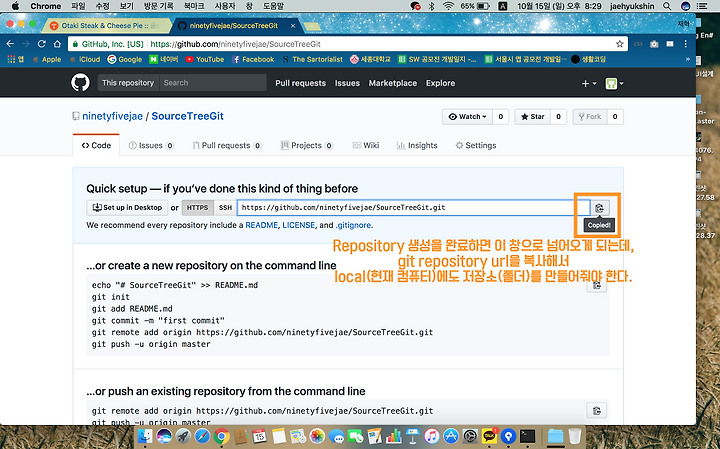Switch clone URL to SSH
Image resolution: width=720 pixels, height=449 pixels.
(x=225, y=208)
